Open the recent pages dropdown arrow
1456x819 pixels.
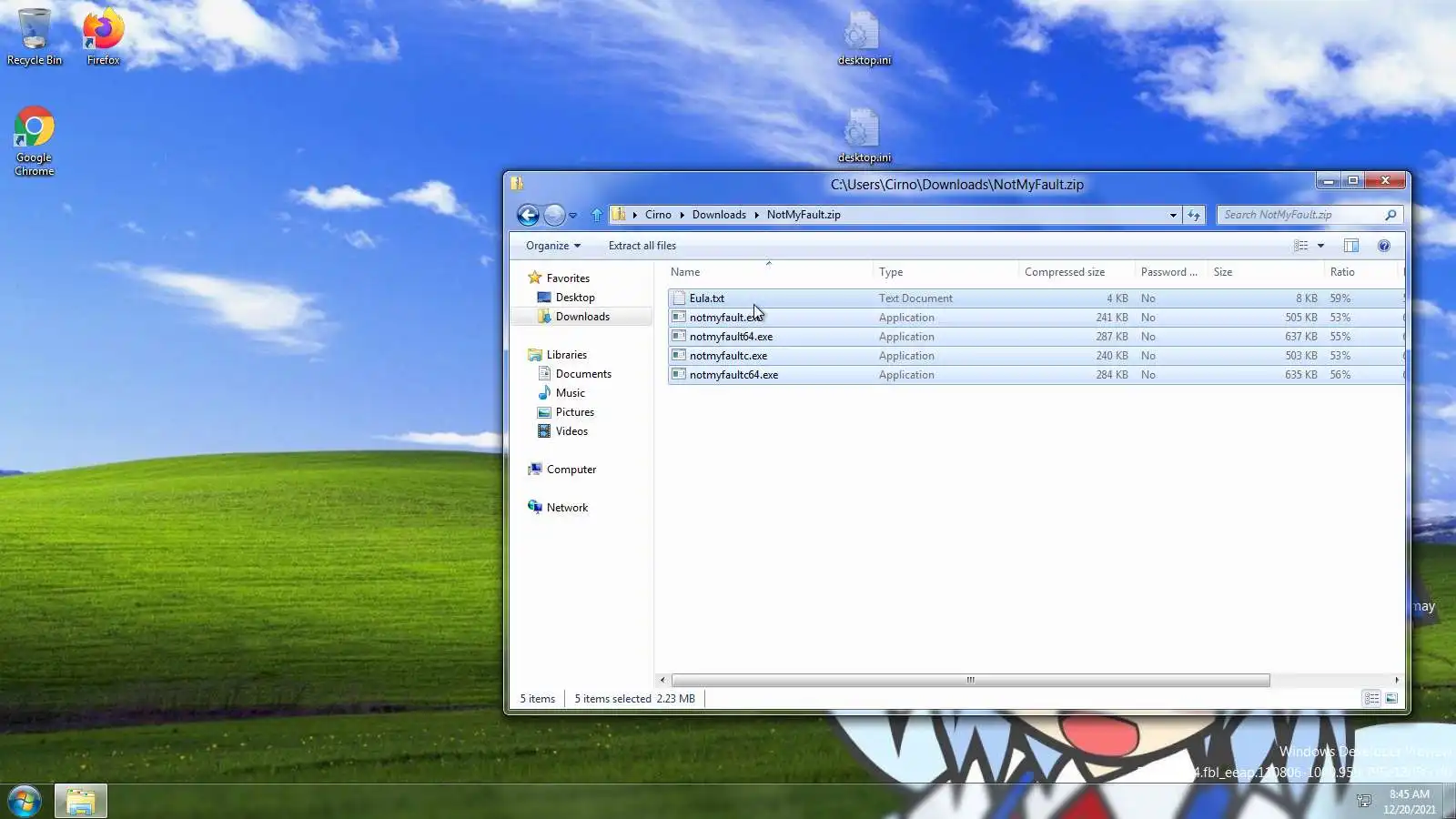pyautogui.click(x=572, y=216)
